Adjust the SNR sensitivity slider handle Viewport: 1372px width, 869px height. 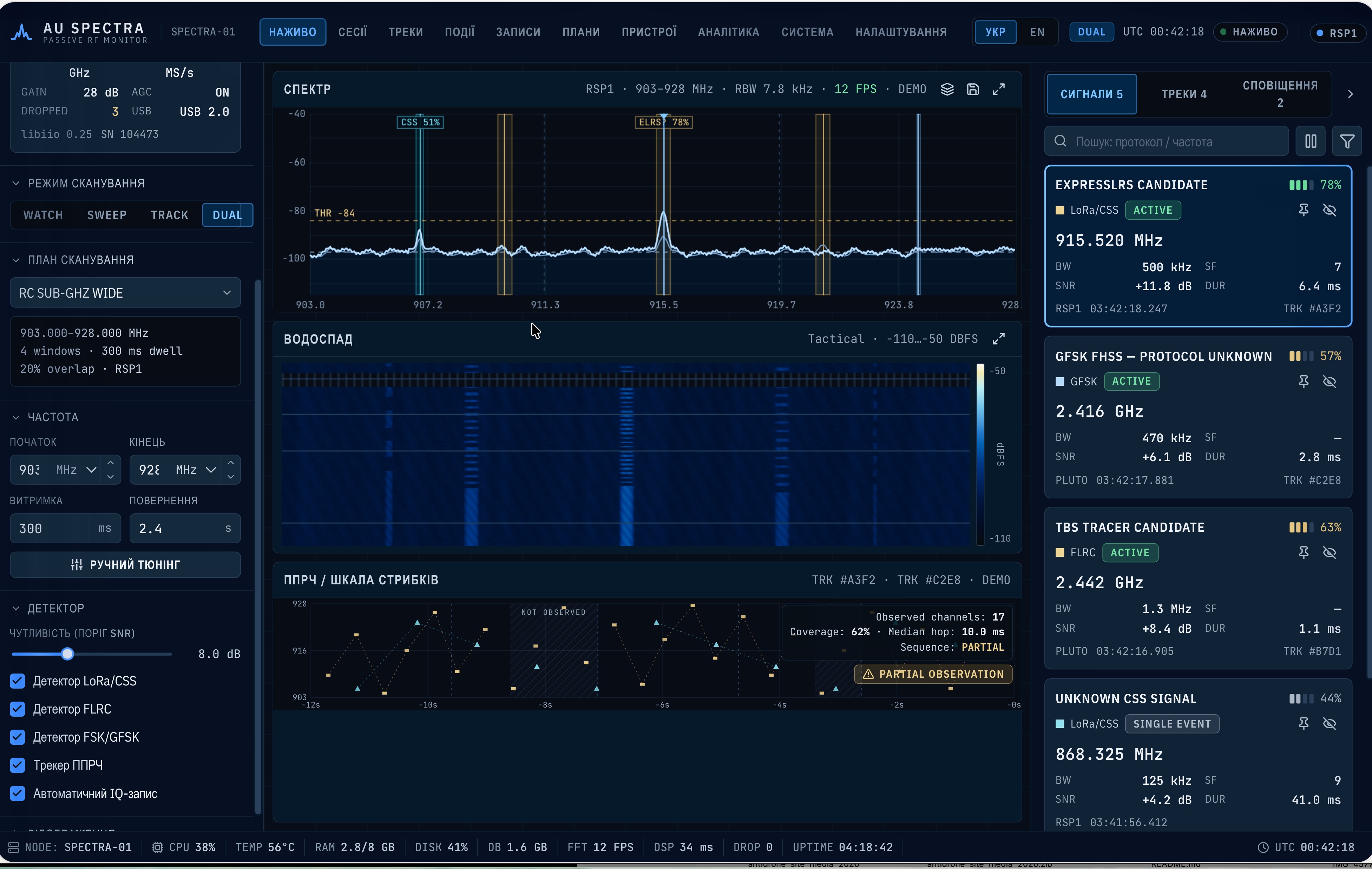[x=67, y=654]
